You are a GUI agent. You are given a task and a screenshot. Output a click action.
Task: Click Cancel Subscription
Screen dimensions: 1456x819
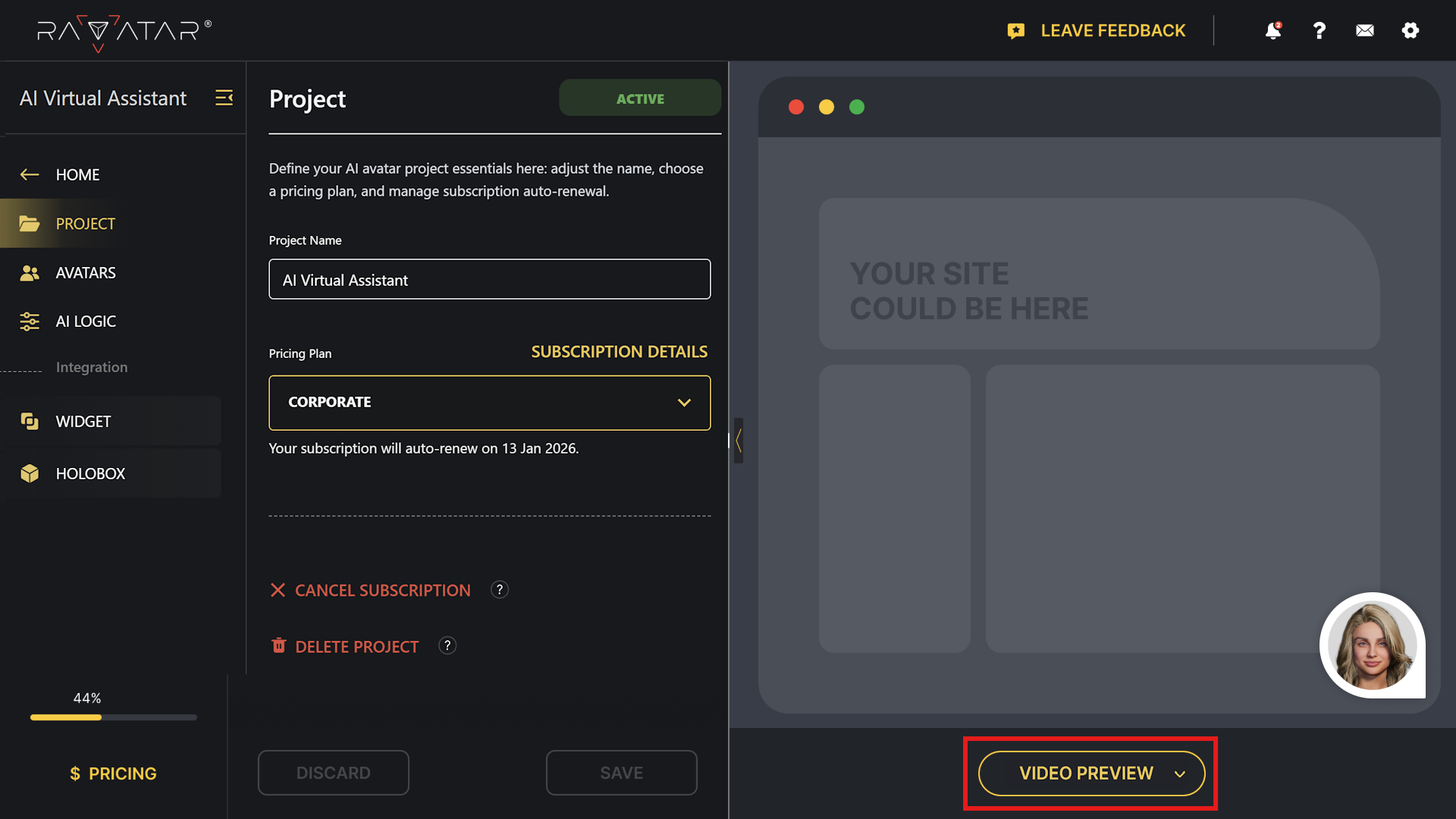point(382,590)
